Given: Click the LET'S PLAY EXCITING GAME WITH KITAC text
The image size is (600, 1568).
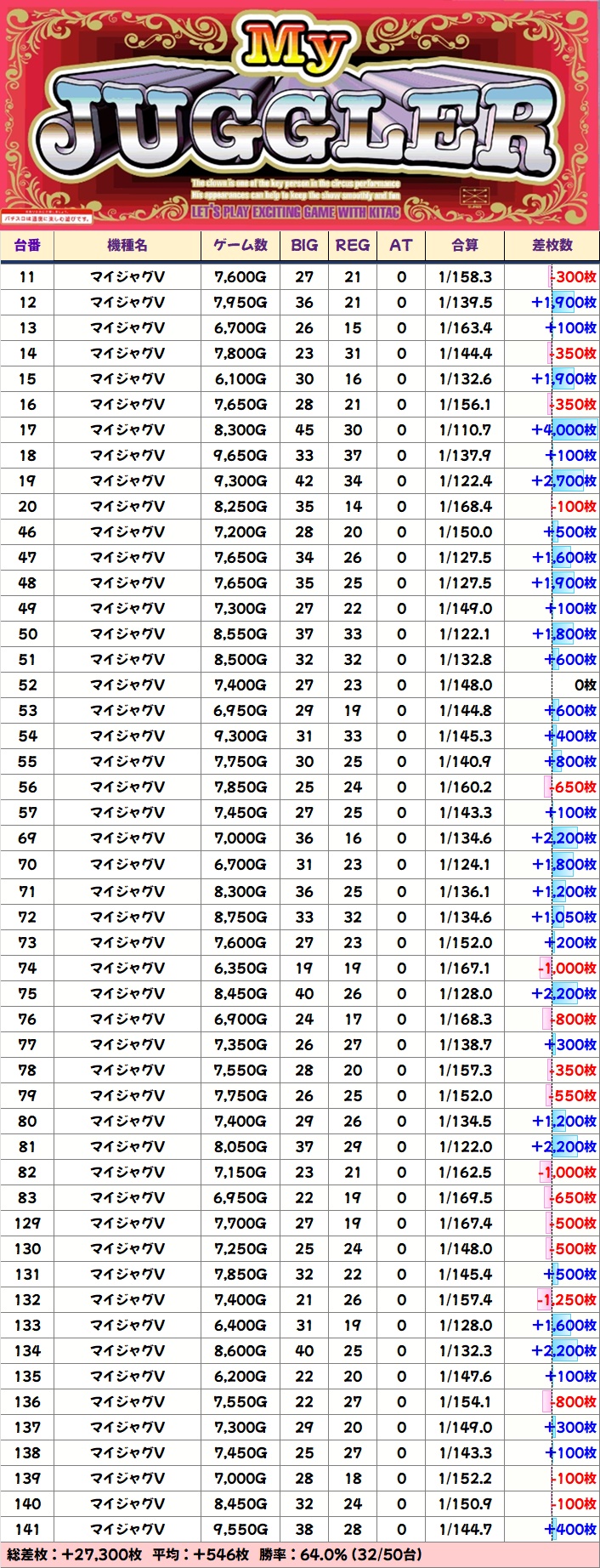Looking at the screenshot, I should (295, 212).
